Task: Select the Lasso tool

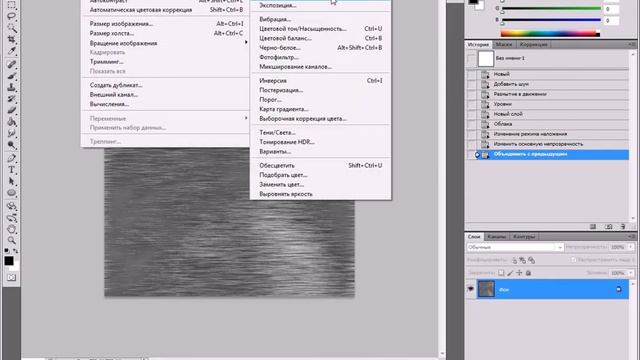Action: click(11, 16)
